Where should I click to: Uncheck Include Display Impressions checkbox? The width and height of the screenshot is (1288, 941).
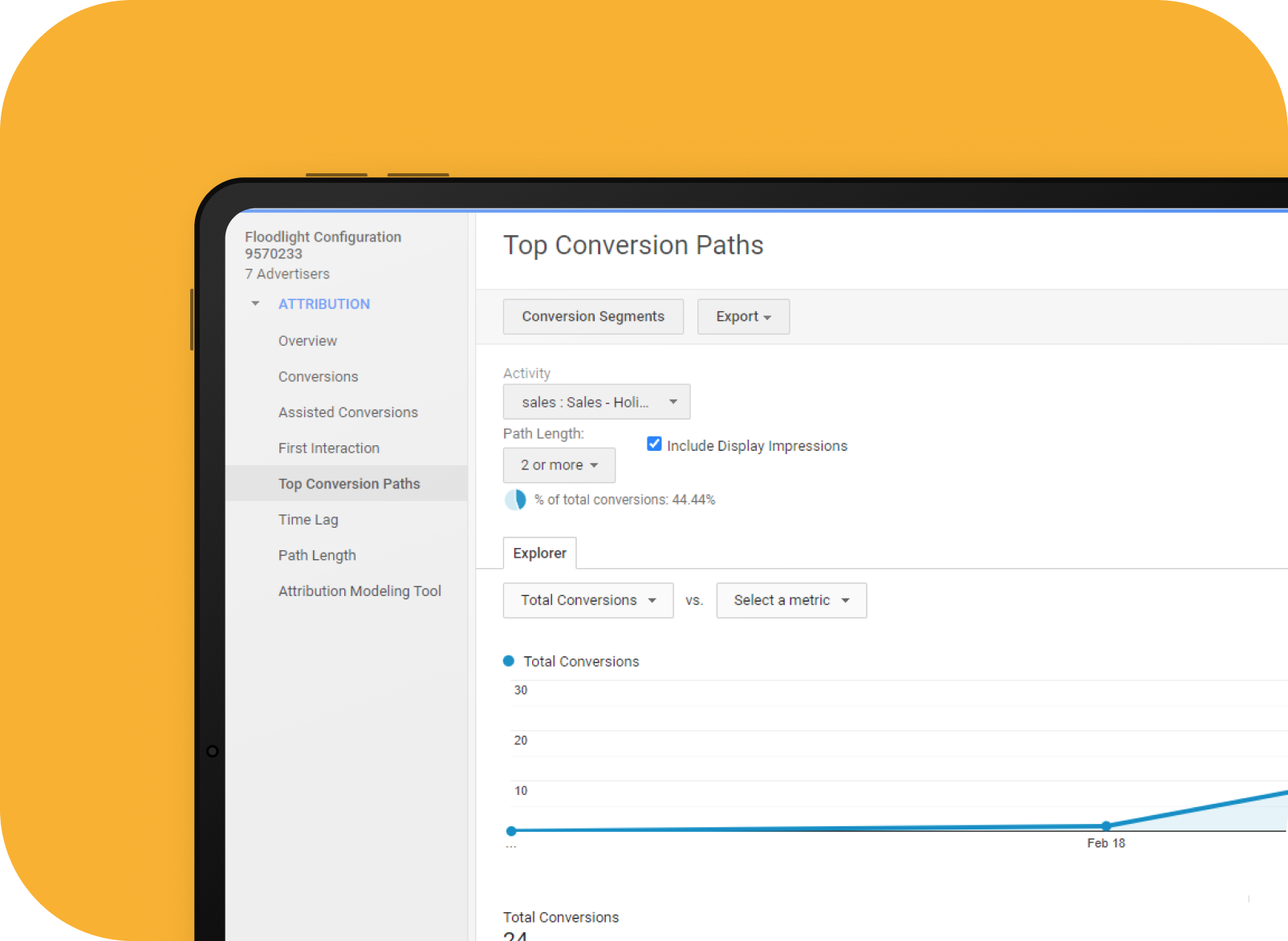click(x=654, y=444)
